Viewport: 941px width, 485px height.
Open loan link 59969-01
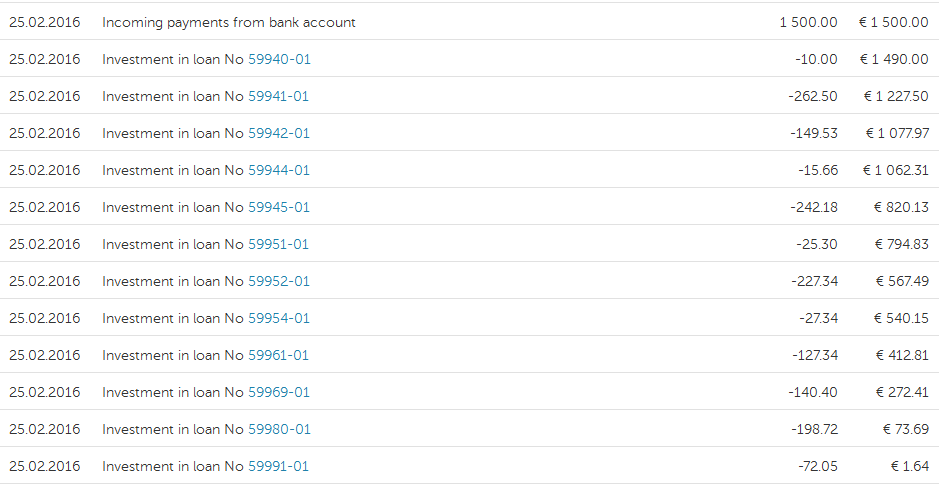[x=279, y=393]
